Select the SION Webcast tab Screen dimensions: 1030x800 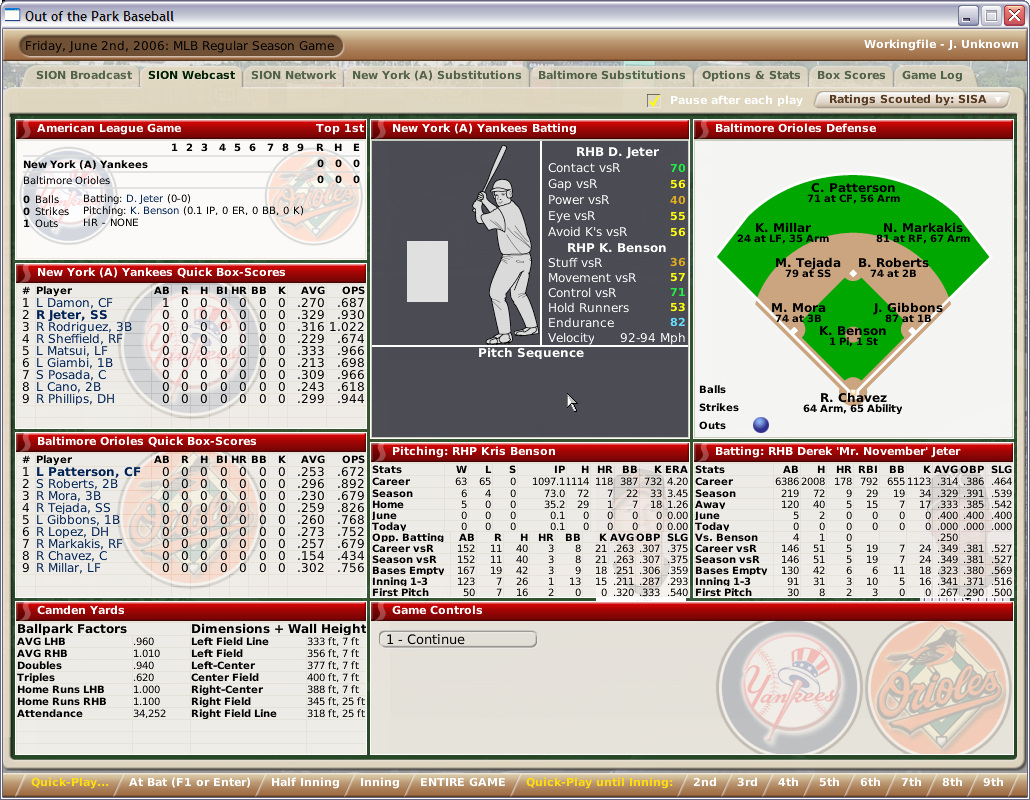[x=191, y=76]
